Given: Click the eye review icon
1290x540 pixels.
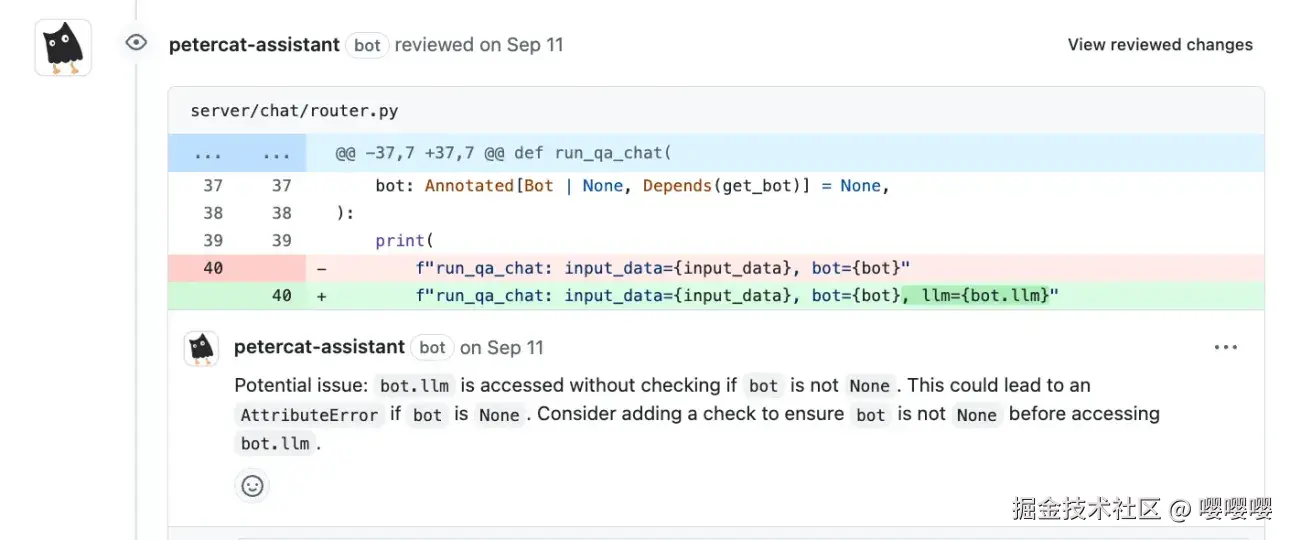Looking at the screenshot, I should pos(136,43).
